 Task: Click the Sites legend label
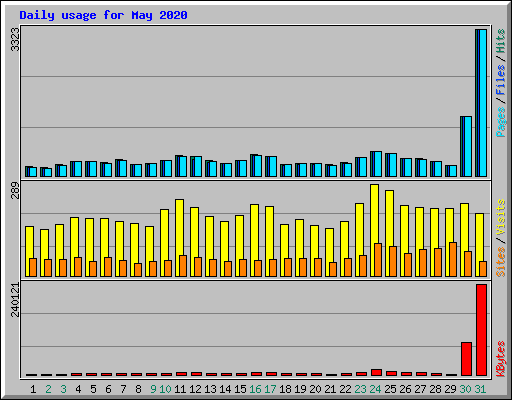point(501,262)
